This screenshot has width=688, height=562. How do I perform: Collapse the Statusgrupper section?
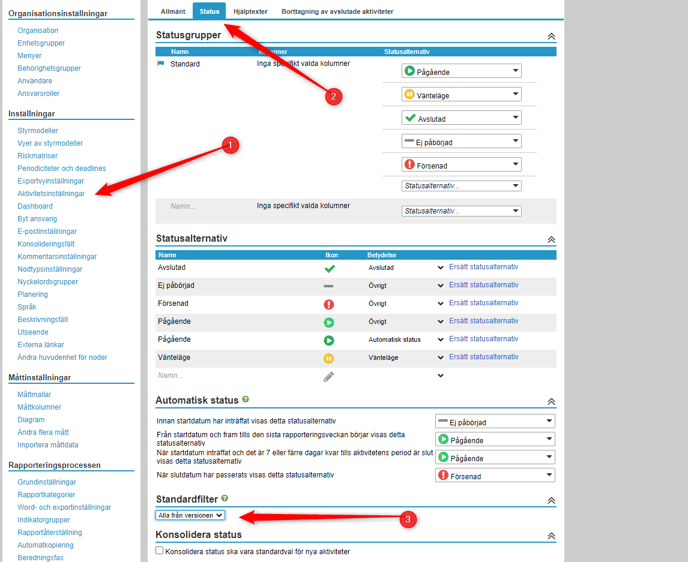[550, 36]
